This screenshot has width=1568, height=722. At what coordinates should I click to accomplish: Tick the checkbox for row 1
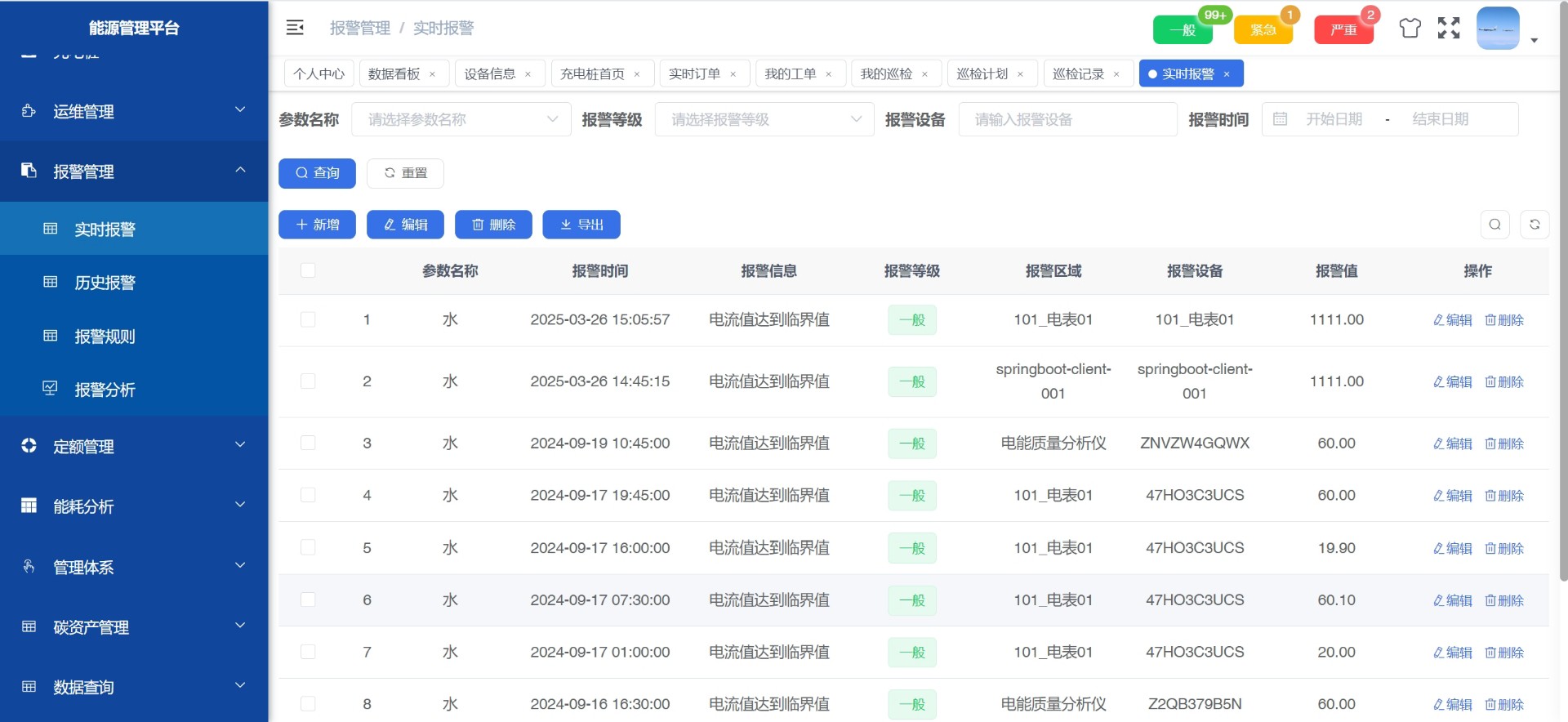coord(308,319)
